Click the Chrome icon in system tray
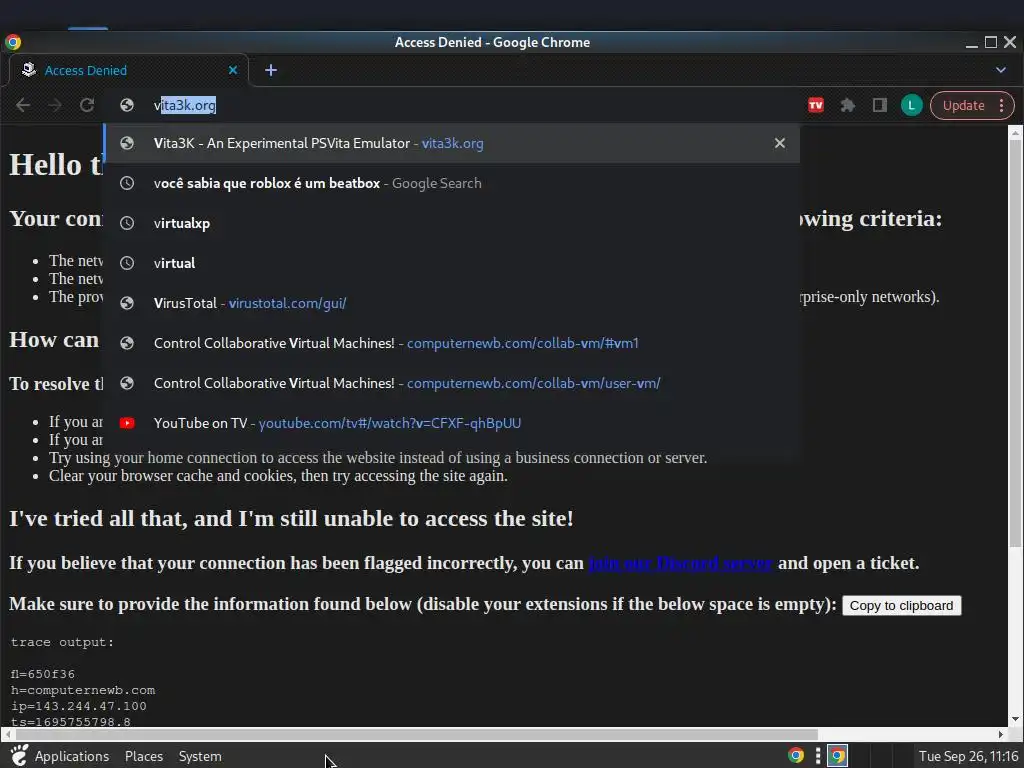Image resolution: width=1024 pixels, height=768 pixels. (795, 756)
